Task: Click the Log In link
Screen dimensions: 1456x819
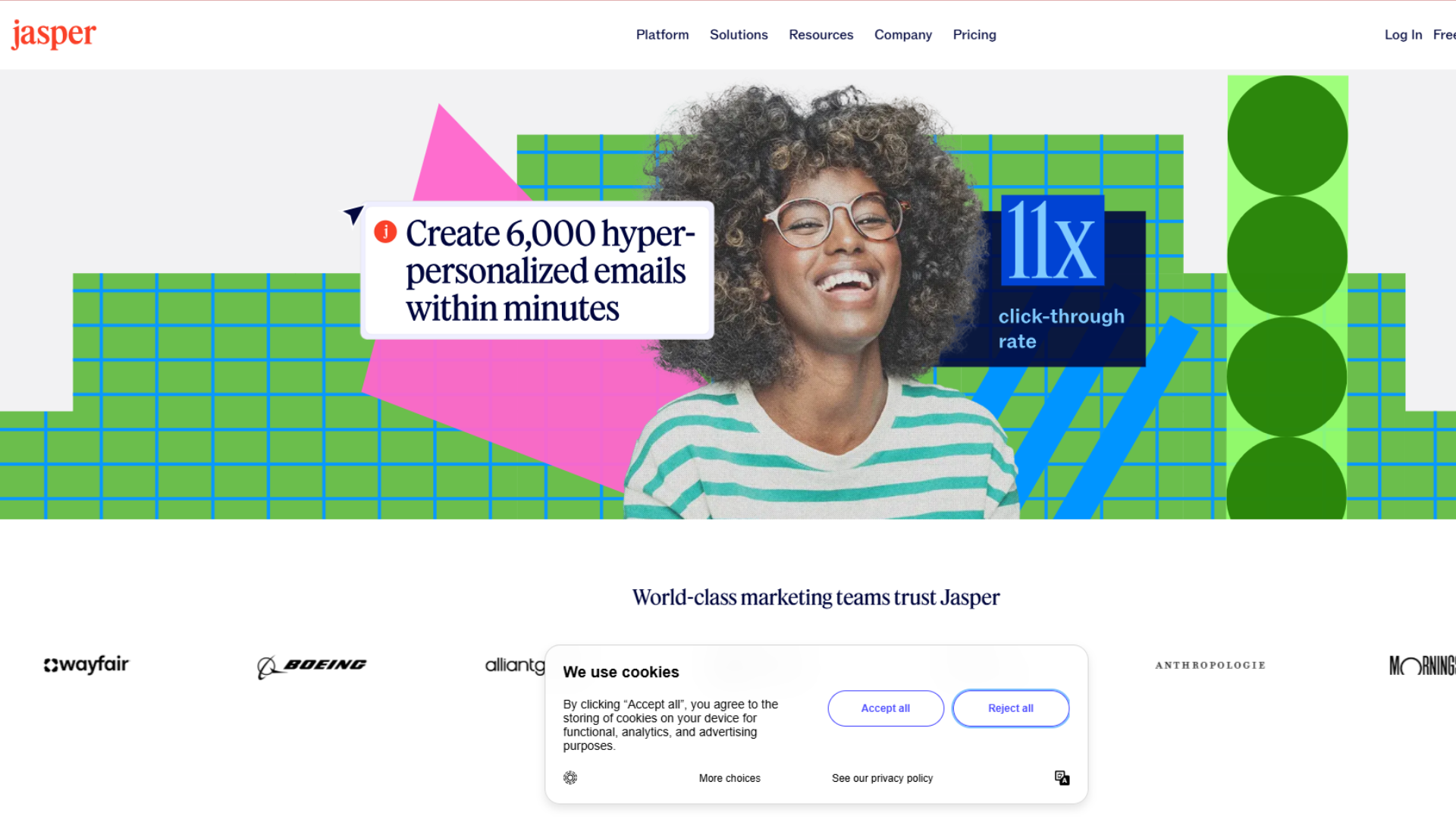Action: [x=1403, y=35]
